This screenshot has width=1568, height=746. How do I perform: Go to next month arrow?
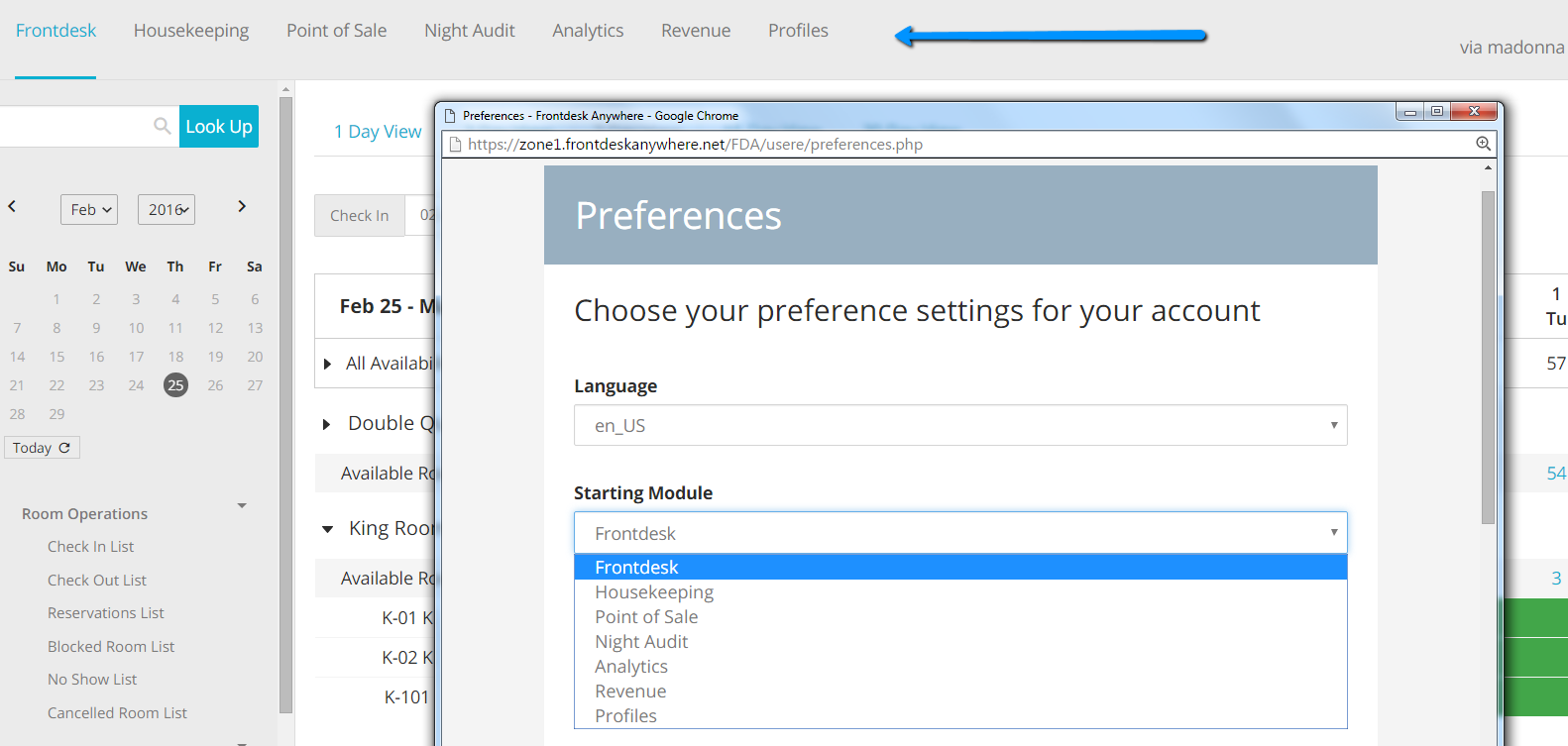[242, 206]
